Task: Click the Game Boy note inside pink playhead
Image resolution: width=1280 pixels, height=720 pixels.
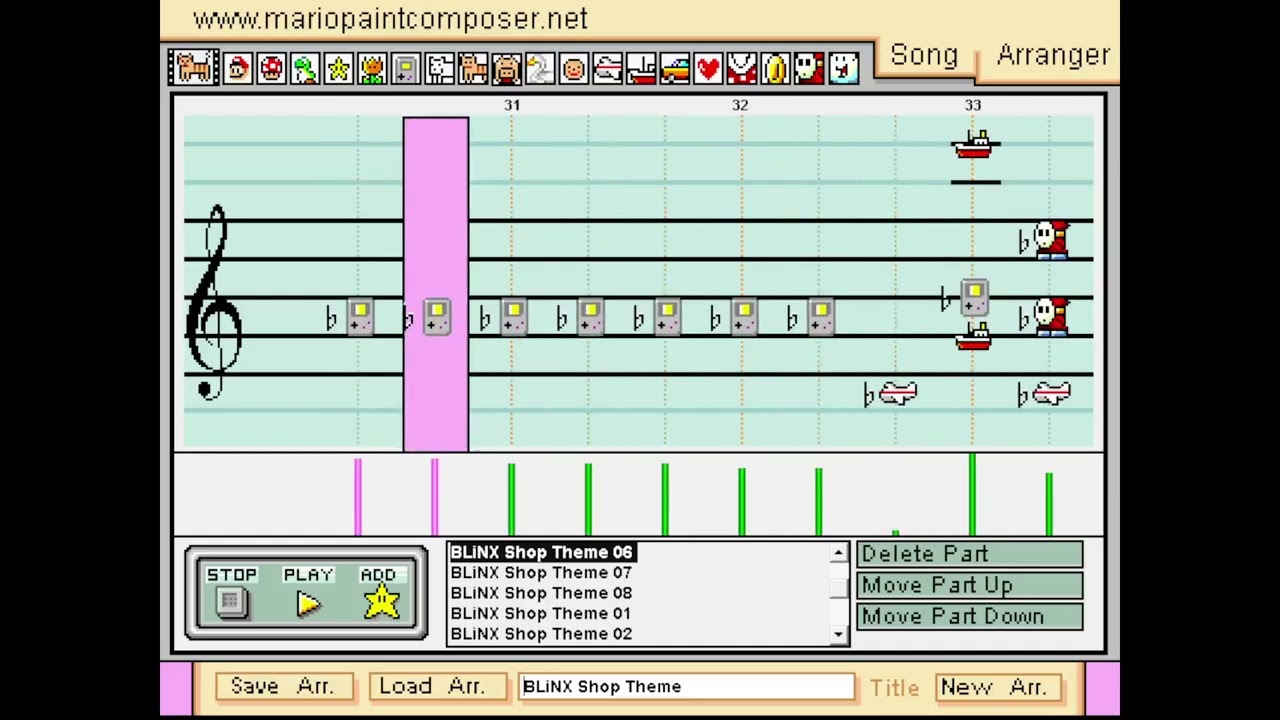Action: coord(437,317)
